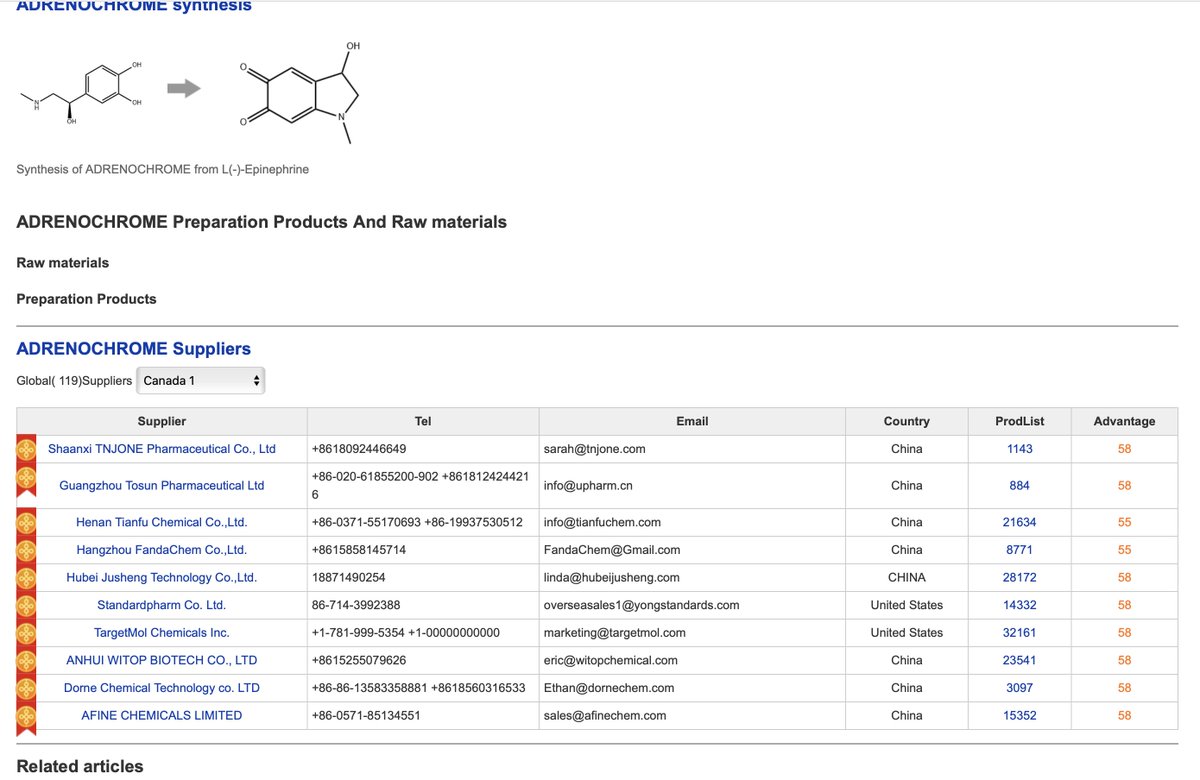Click email Ethan@dornechem.com
This screenshot has height=780, width=1200.
click(x=608, y=688)
